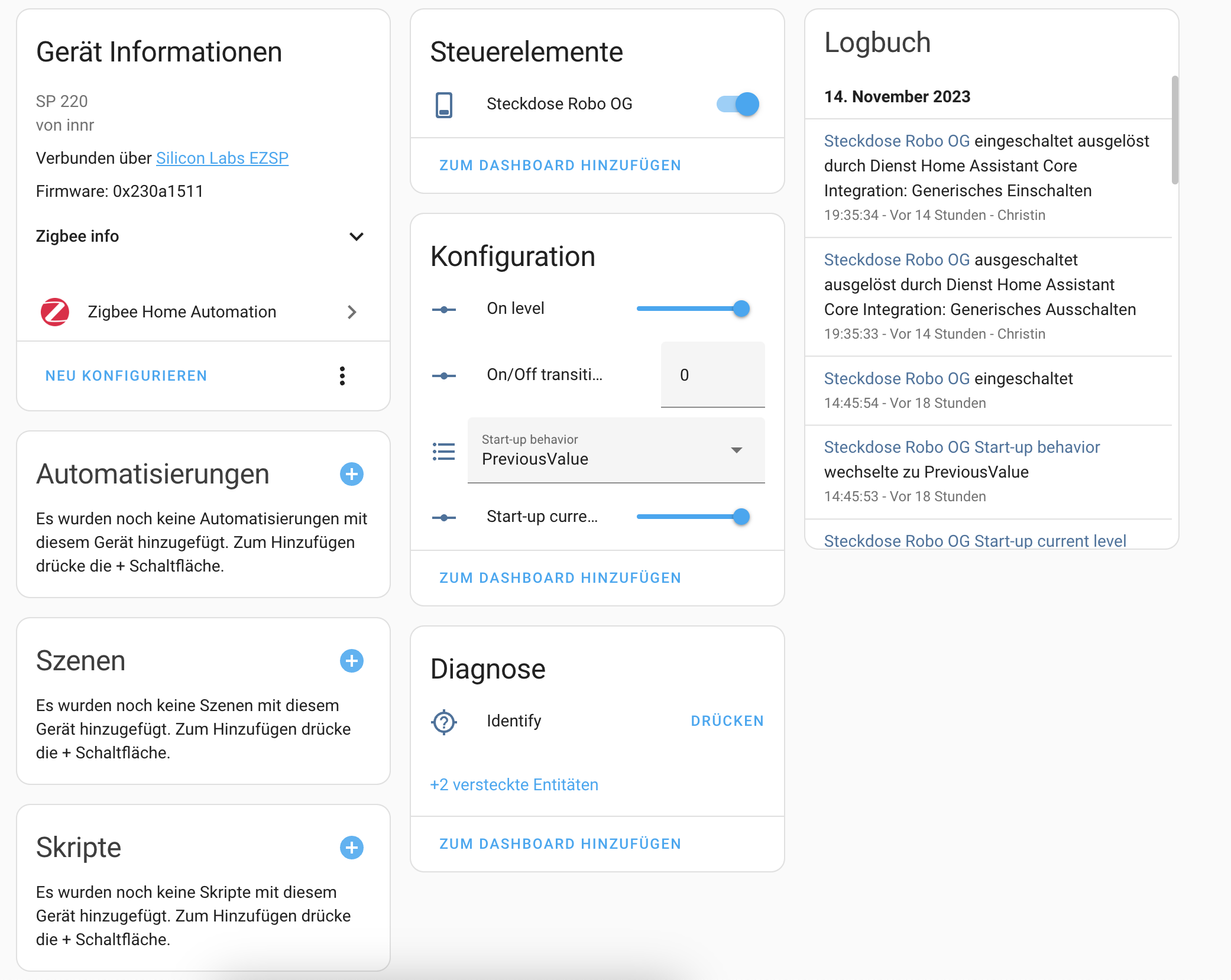1231x980 pixels.
Task: Adjust the On level slider
Action: (694, 309)
